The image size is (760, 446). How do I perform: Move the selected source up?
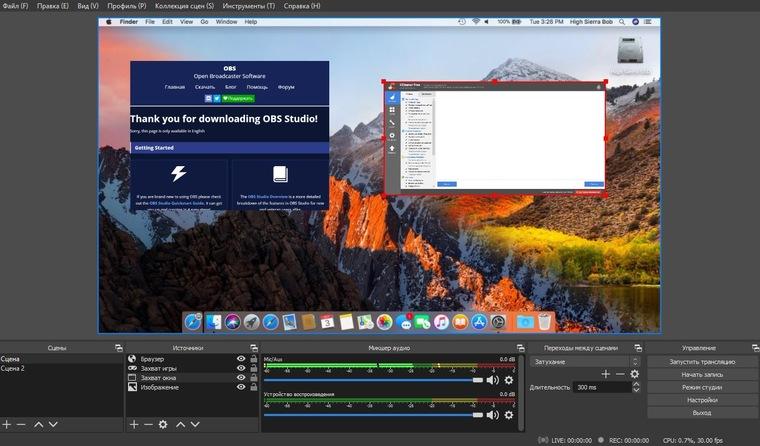pyautogui.click(x=180, y=424)
